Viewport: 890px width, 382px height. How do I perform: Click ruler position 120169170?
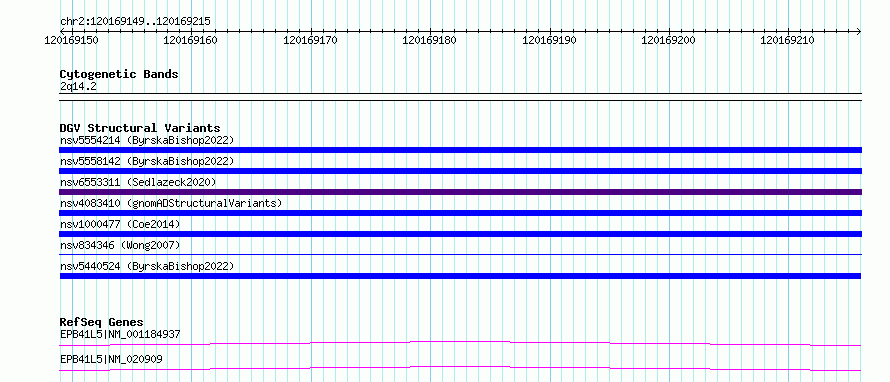point(310,40)
